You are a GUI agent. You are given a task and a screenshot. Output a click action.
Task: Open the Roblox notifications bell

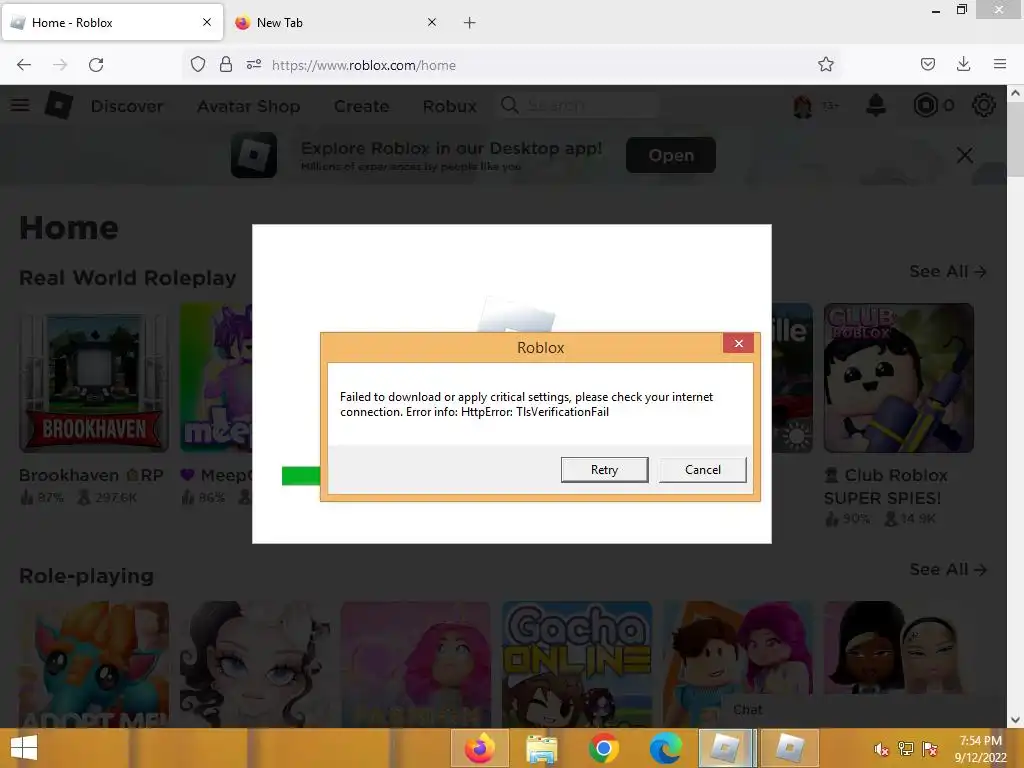coord(876,105)
